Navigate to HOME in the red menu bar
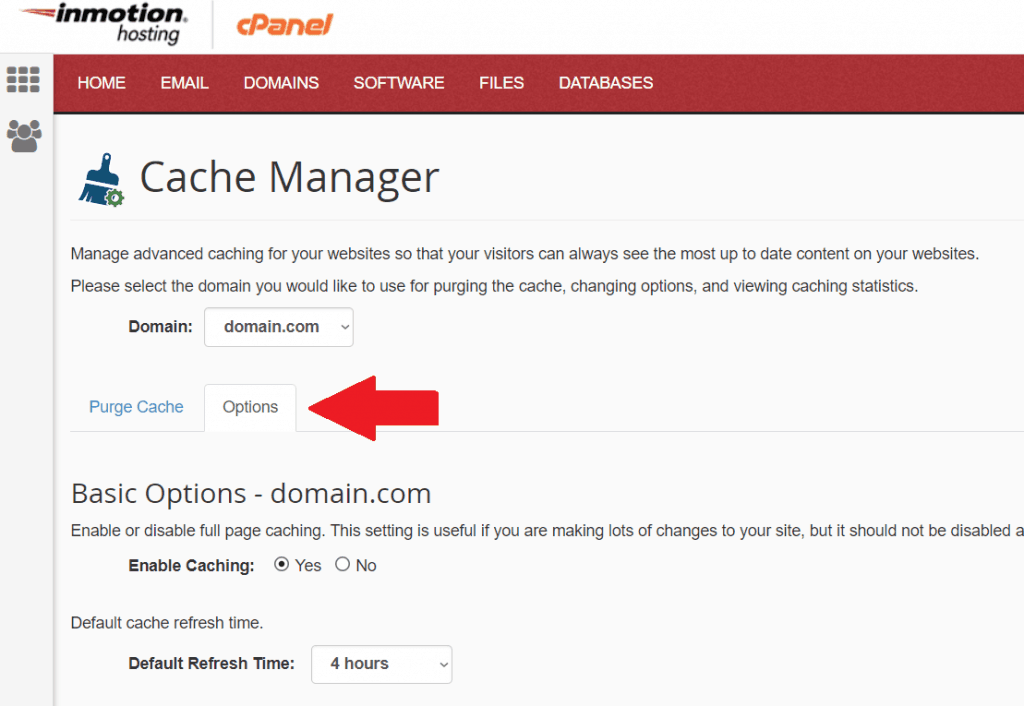The width and height of the screenshot is (1024, 706). (x=101, y=83)
